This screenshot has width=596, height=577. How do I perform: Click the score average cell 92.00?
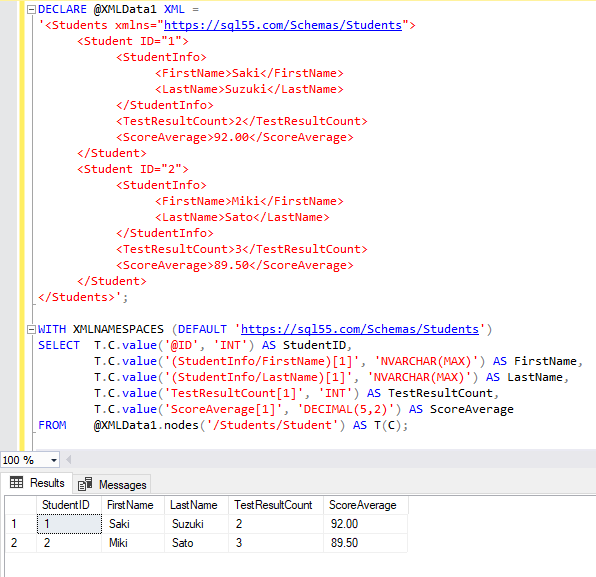coord(366,524)
